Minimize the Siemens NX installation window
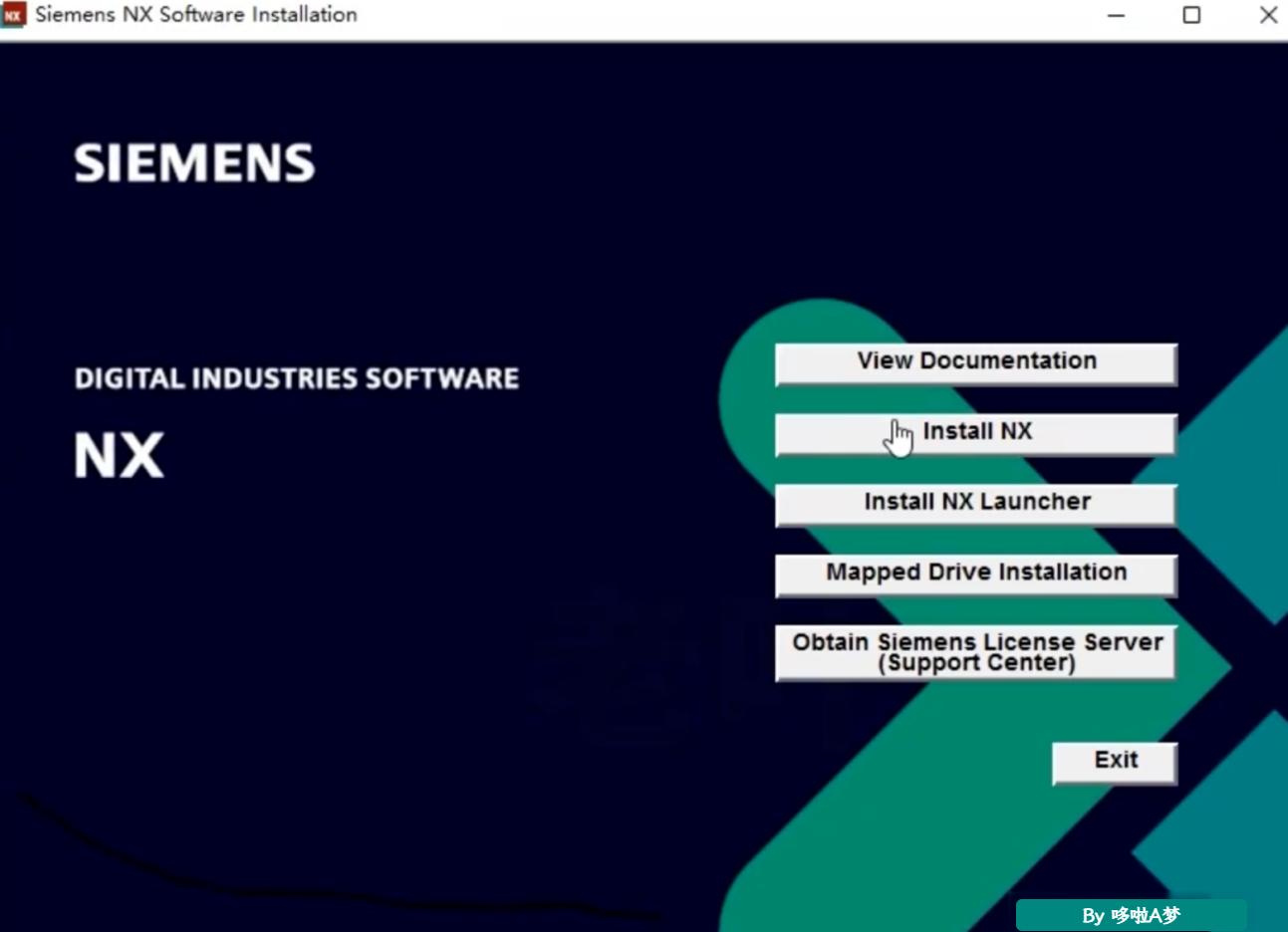1288x932 pixels. click(x=1116, y=15)
